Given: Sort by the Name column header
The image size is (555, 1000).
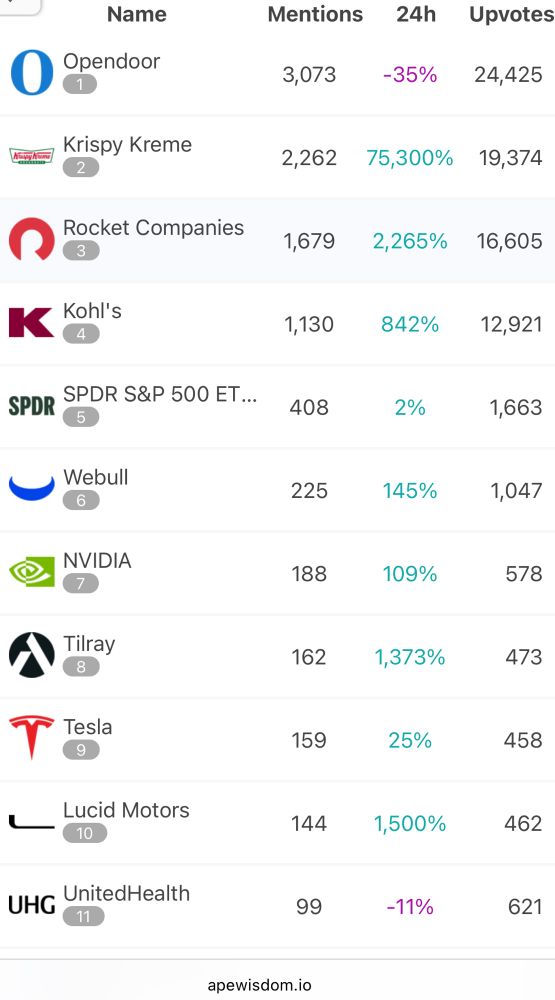Looking at the screenshot, I should pos(137,14).
